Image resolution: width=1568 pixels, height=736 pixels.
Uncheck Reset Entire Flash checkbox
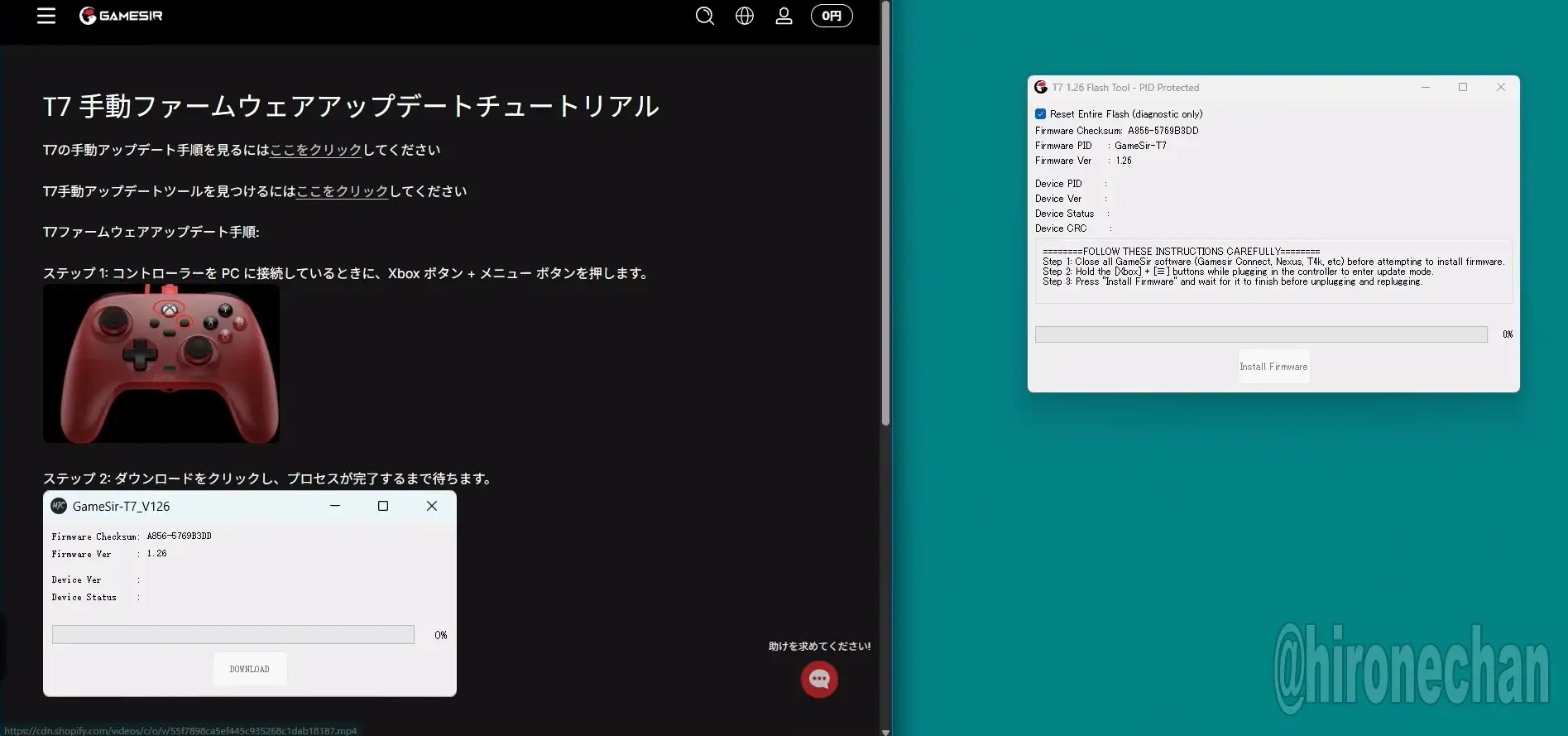[1041, 114]
